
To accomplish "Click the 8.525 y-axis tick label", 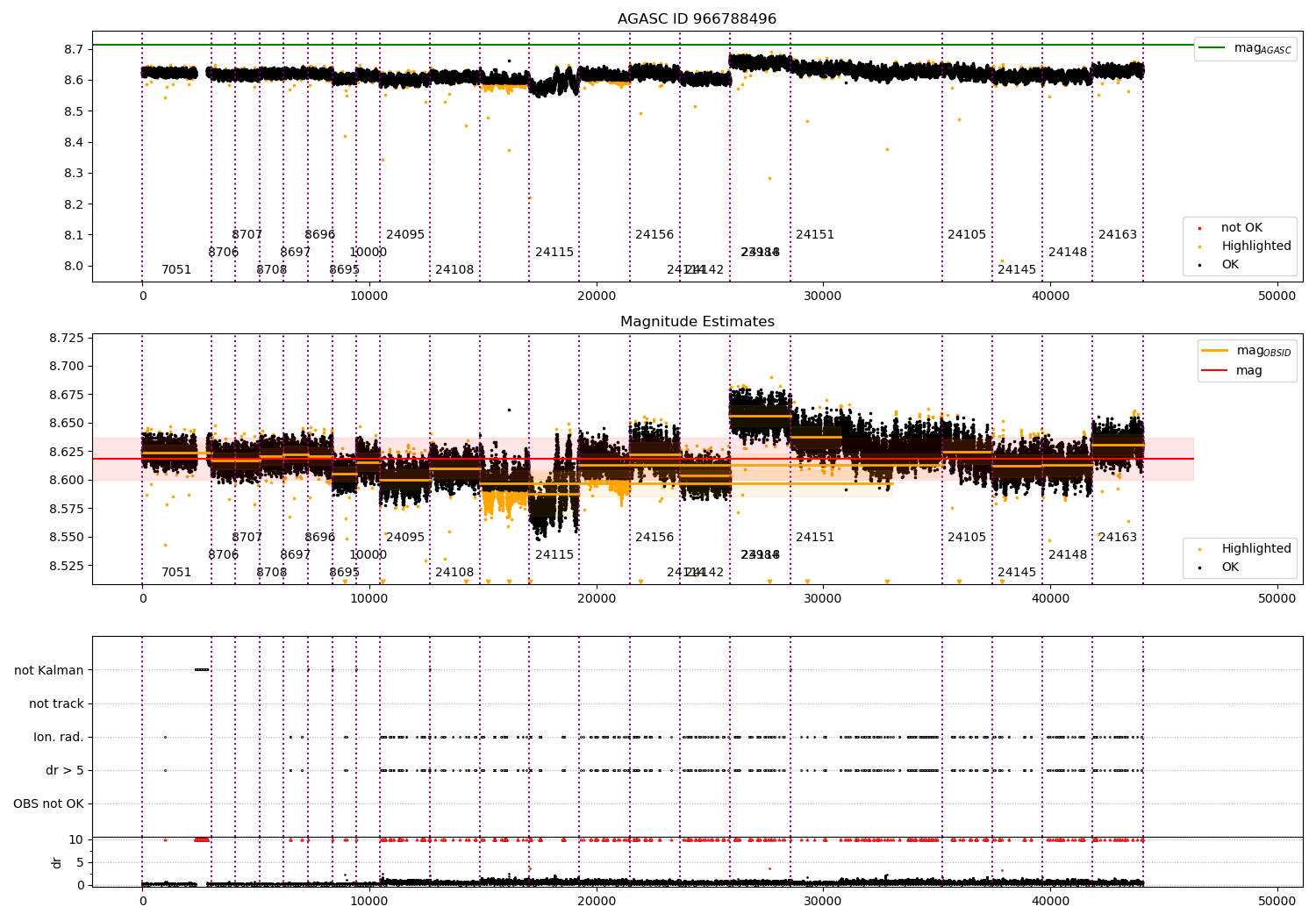I will (67, 566).
